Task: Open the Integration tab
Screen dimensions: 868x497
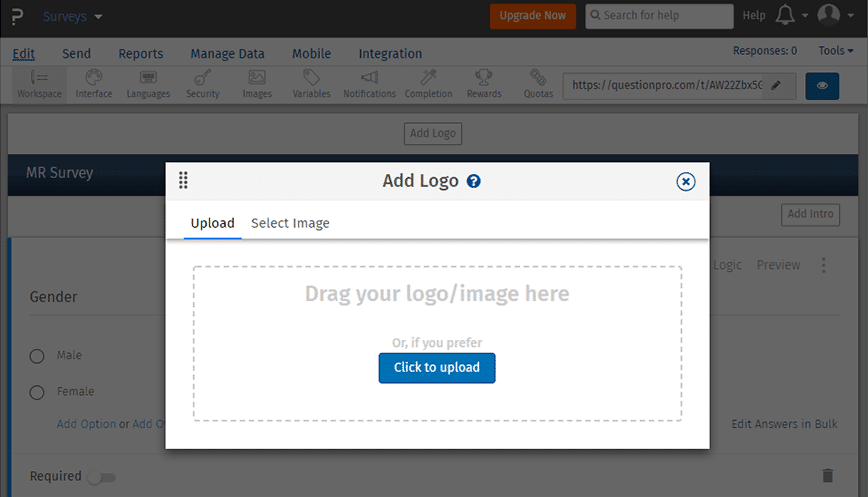Action: tap(390, 54)
